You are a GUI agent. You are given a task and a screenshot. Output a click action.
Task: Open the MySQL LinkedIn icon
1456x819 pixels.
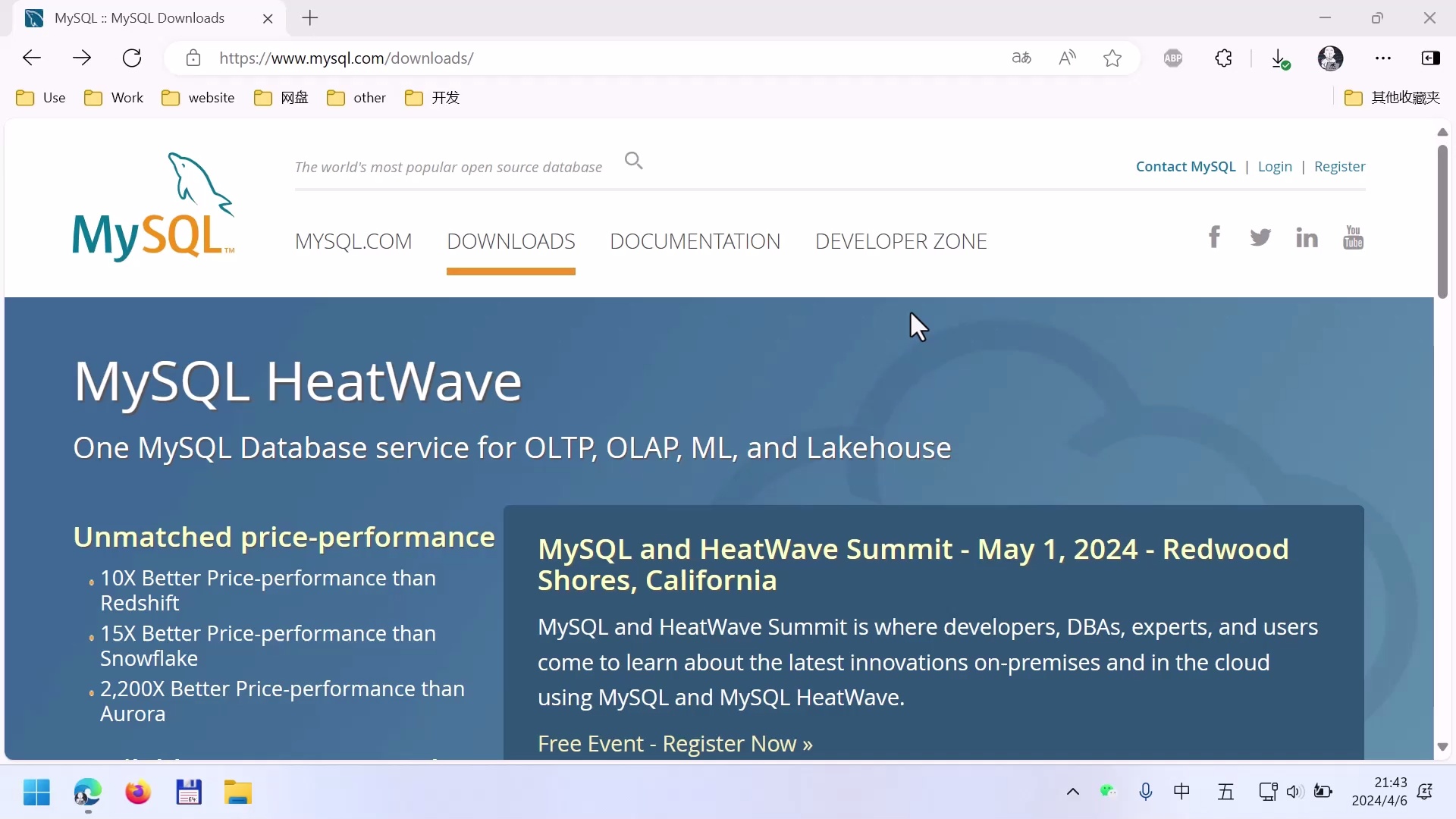1306,238
